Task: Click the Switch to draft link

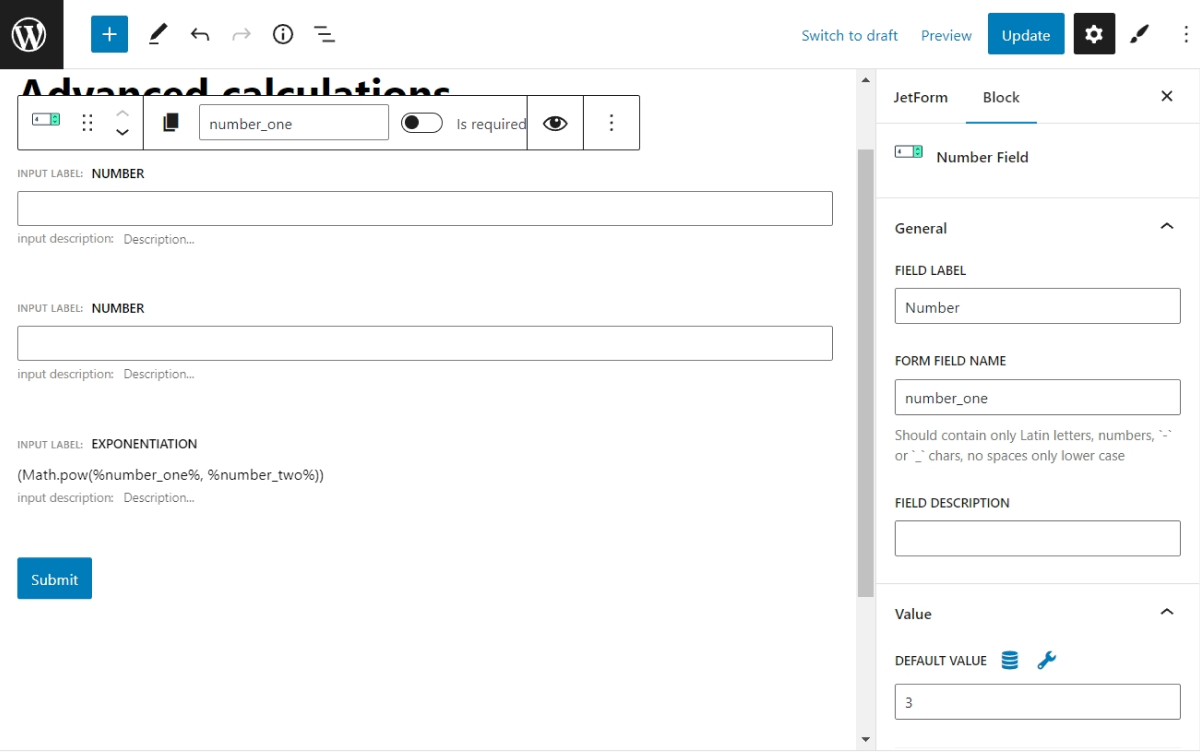Action: pos(849,34)
